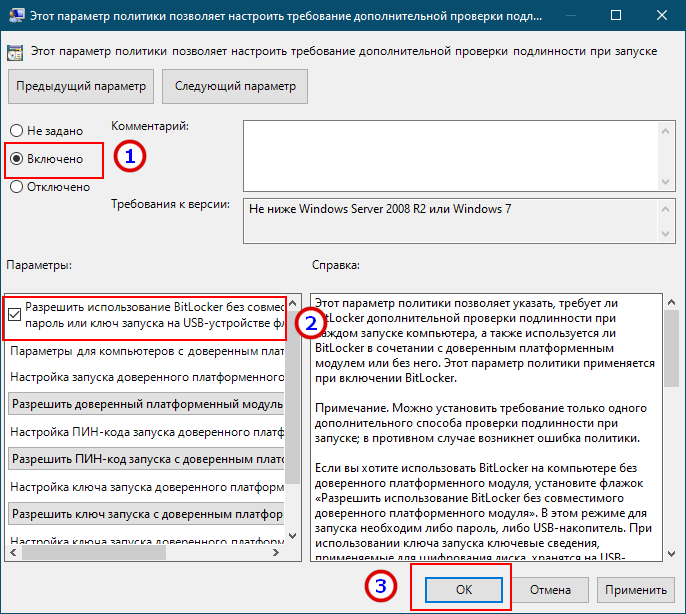Viewport: 686px width, 614px height.
Task: Minimize the policy dialog window
Action: coord(570,15)
